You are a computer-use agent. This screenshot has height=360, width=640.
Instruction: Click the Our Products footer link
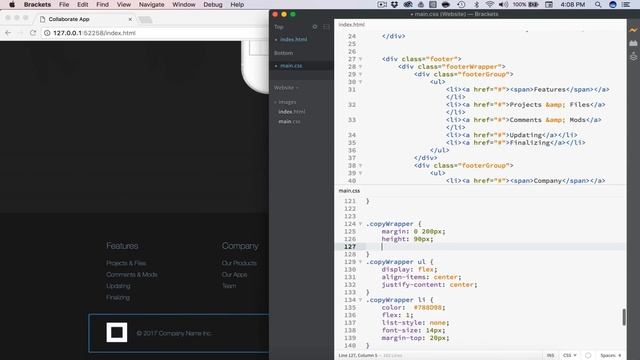click(239, 263)
